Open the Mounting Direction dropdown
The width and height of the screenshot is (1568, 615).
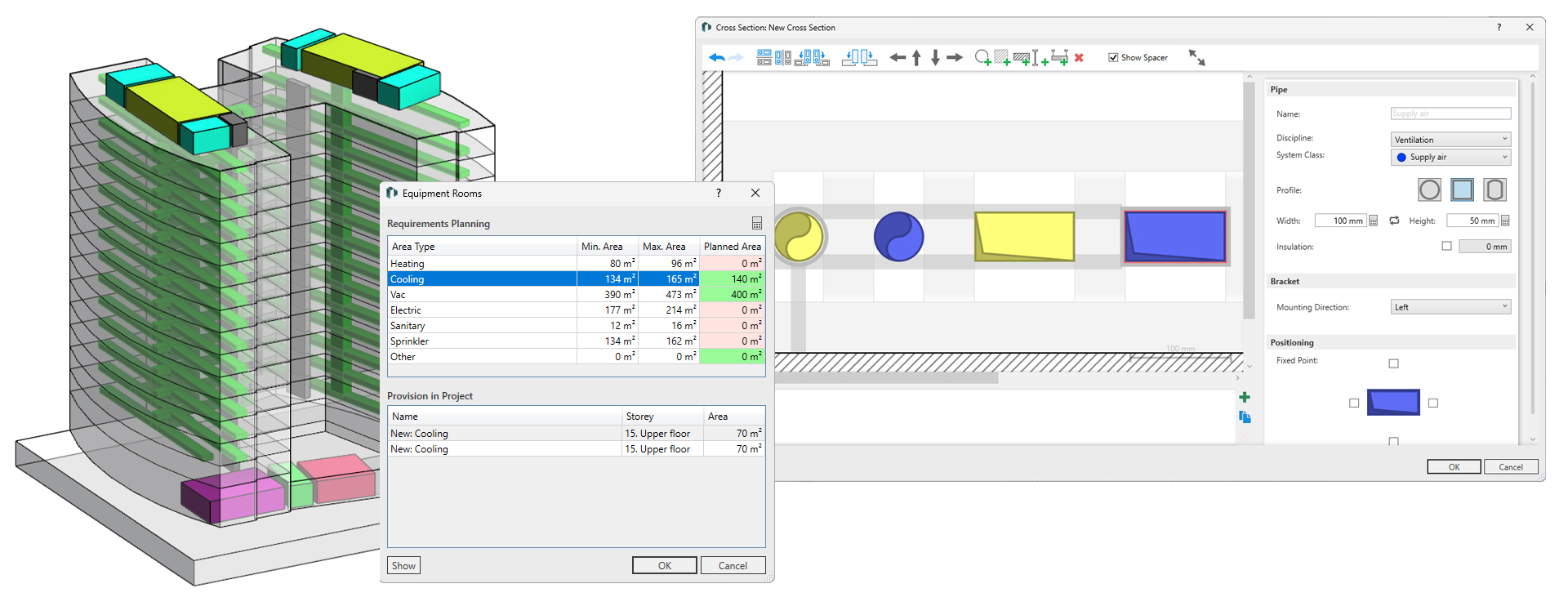click(x=1450, y=307)
